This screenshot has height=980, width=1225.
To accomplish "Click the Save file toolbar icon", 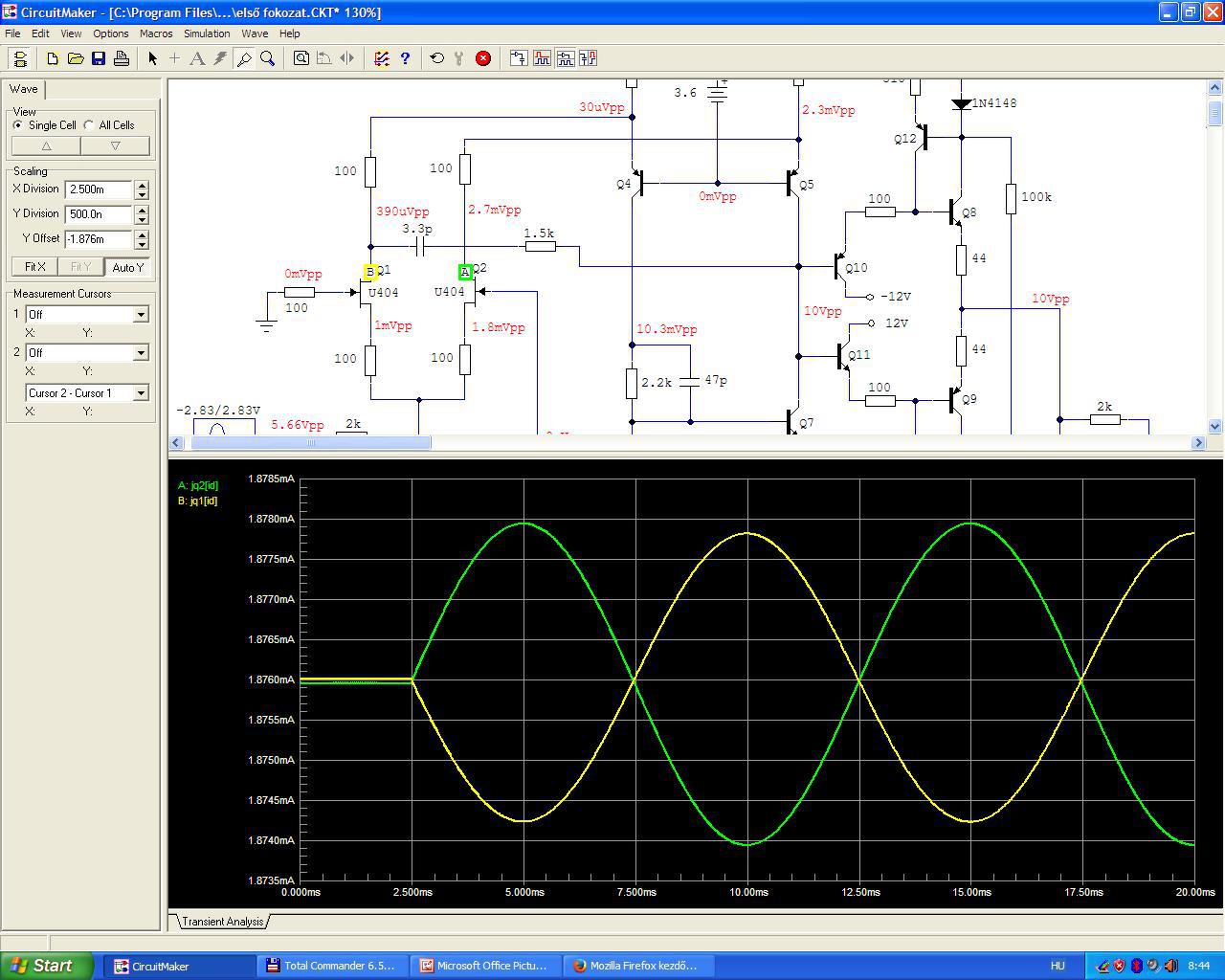I will (x=99, y=58).
